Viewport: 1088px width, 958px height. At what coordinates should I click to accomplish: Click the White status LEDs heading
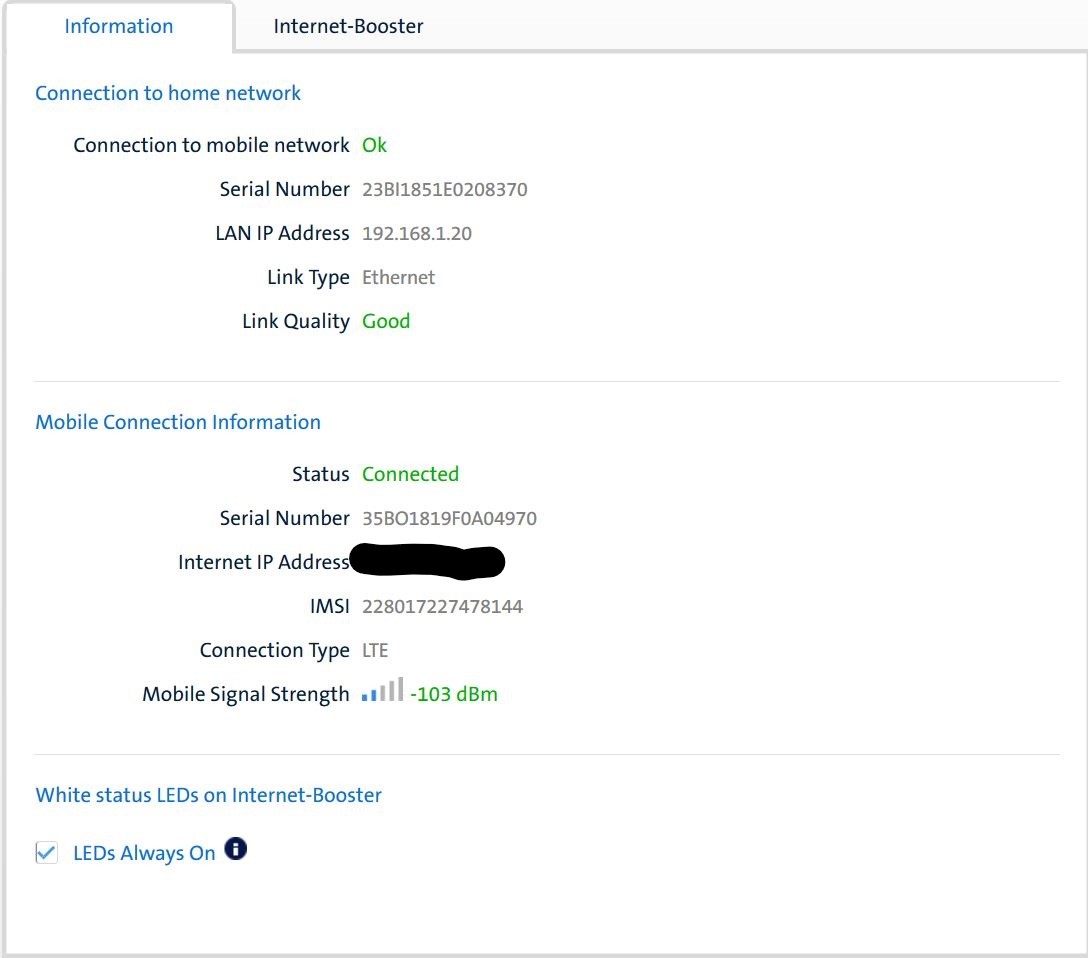[x=208, y=795]
